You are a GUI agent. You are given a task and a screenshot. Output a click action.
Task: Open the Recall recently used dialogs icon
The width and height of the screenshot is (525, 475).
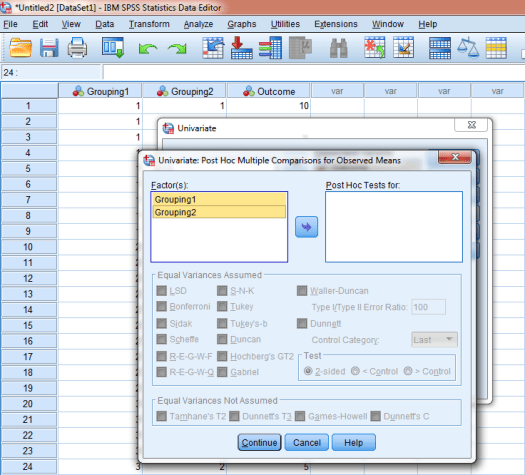coord(113,48)
